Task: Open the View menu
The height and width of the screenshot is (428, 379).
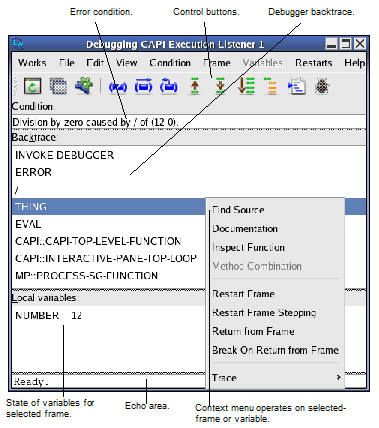Action: (126, 63)
